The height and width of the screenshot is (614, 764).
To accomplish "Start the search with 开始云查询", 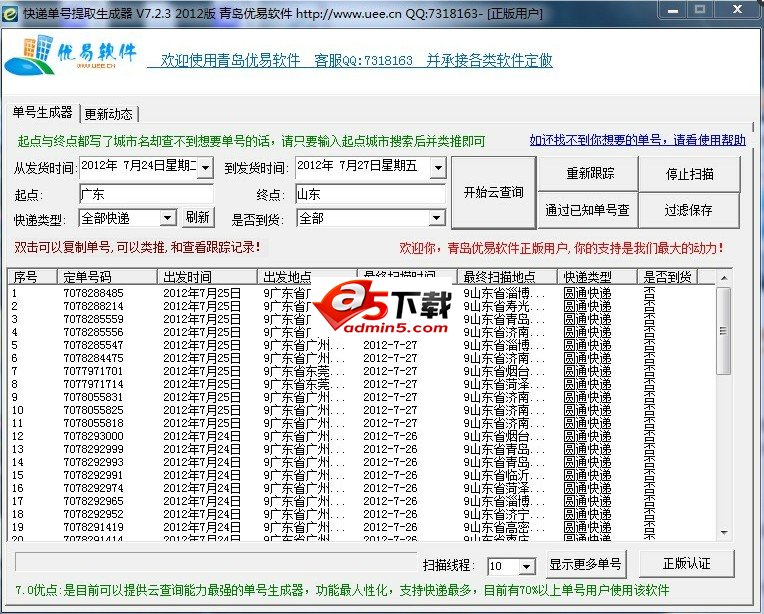I will (494, 192).
